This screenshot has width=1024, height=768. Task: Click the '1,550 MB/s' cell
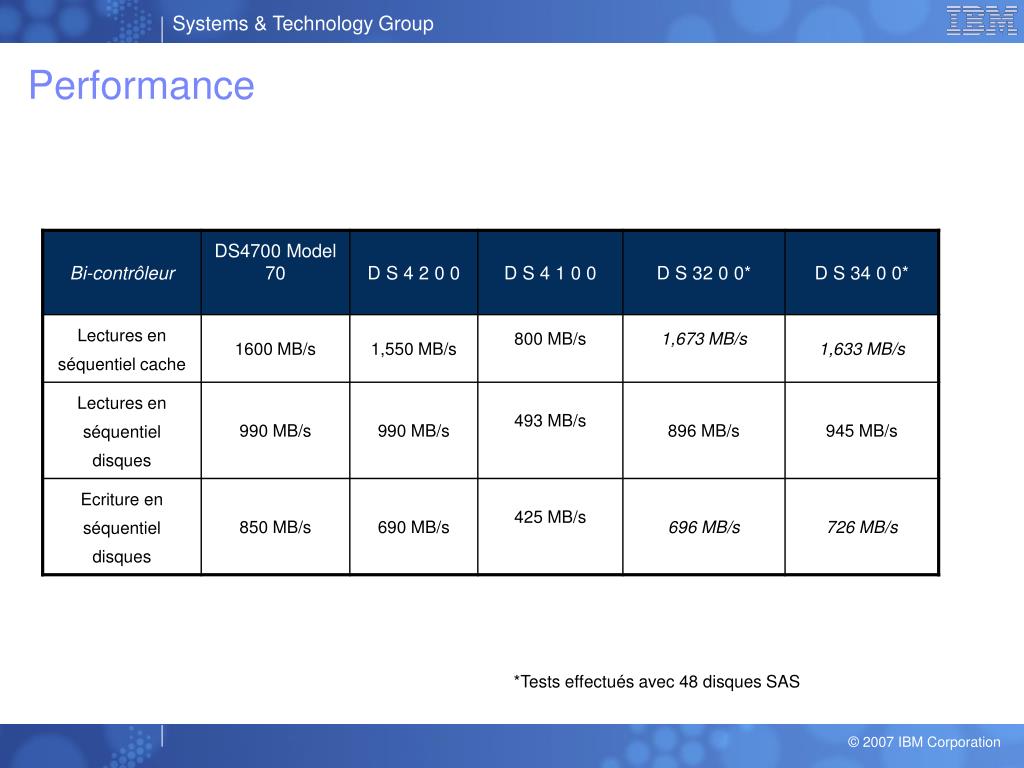(413, 349)
